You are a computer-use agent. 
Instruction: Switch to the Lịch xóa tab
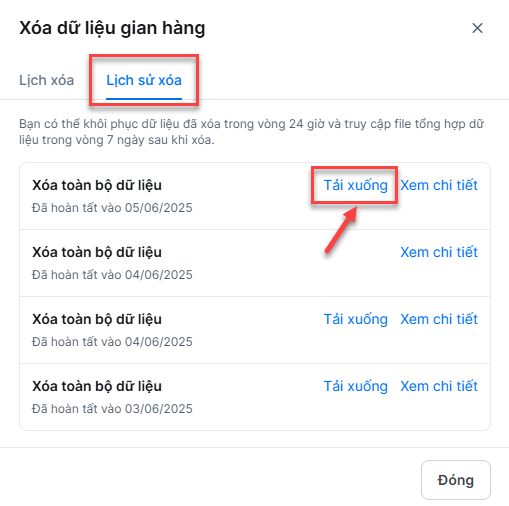tap(46, 80)
